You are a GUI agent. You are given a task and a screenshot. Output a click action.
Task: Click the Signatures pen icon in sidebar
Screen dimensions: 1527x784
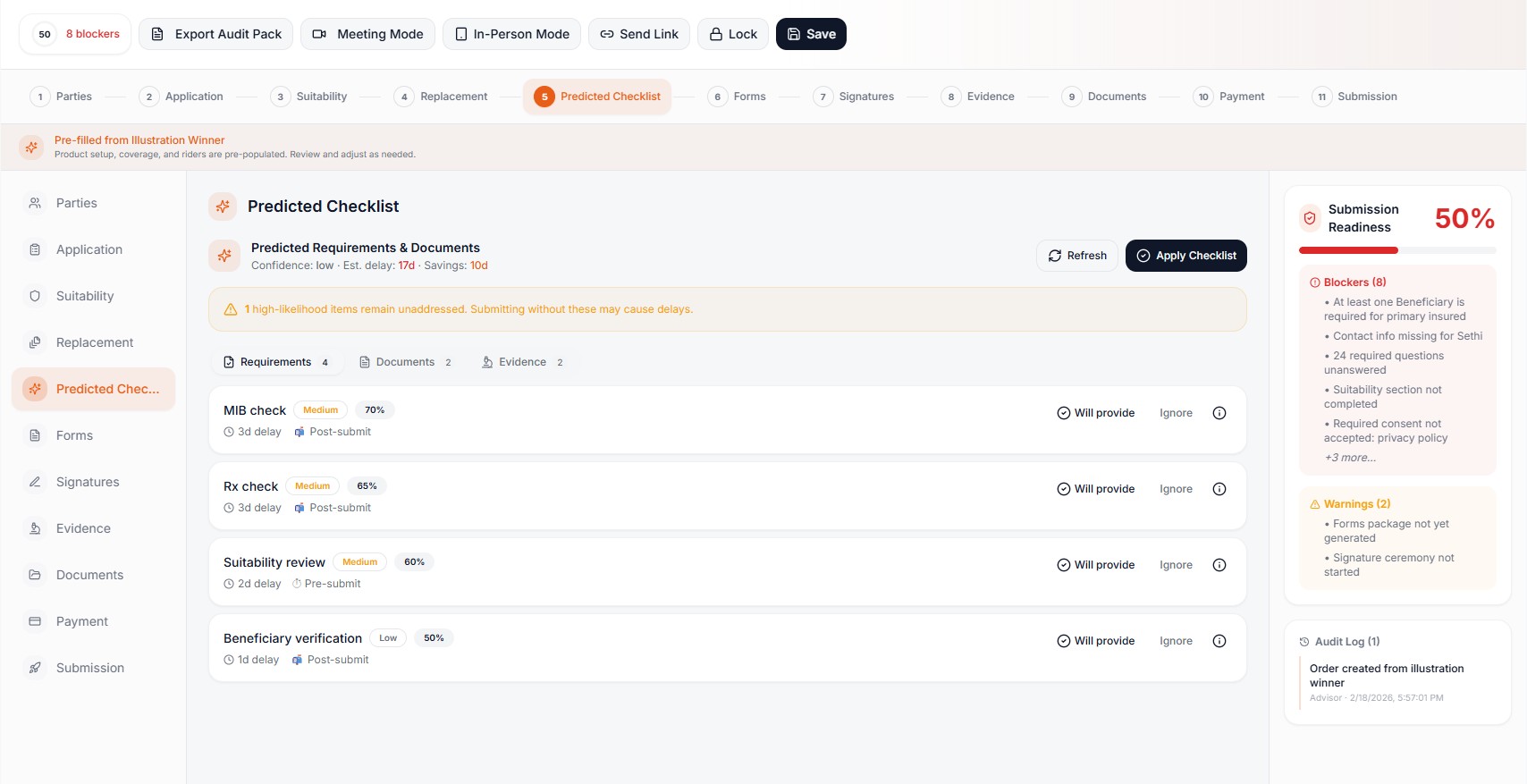coord(35,482)
